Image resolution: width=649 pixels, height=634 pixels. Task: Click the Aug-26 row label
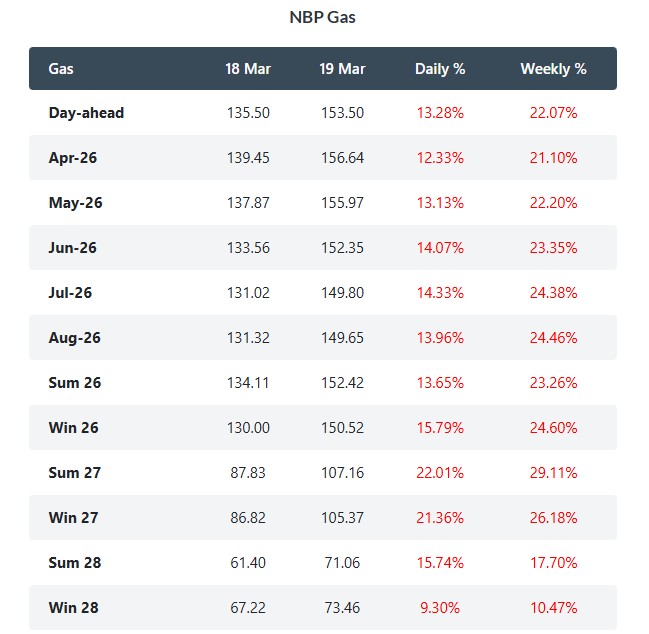point(75,338)
